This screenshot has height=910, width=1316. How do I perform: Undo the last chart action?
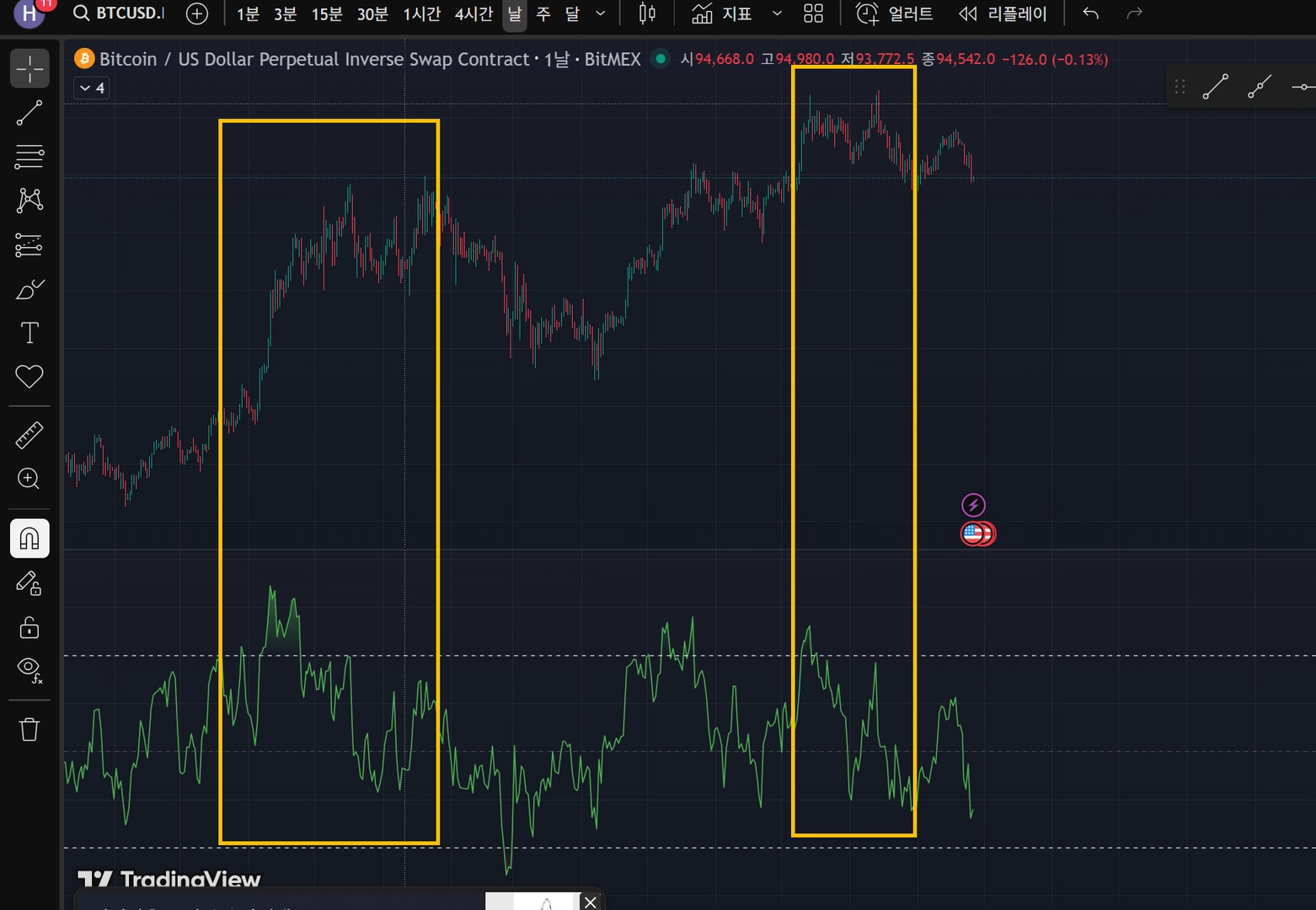pos(1090,13)
